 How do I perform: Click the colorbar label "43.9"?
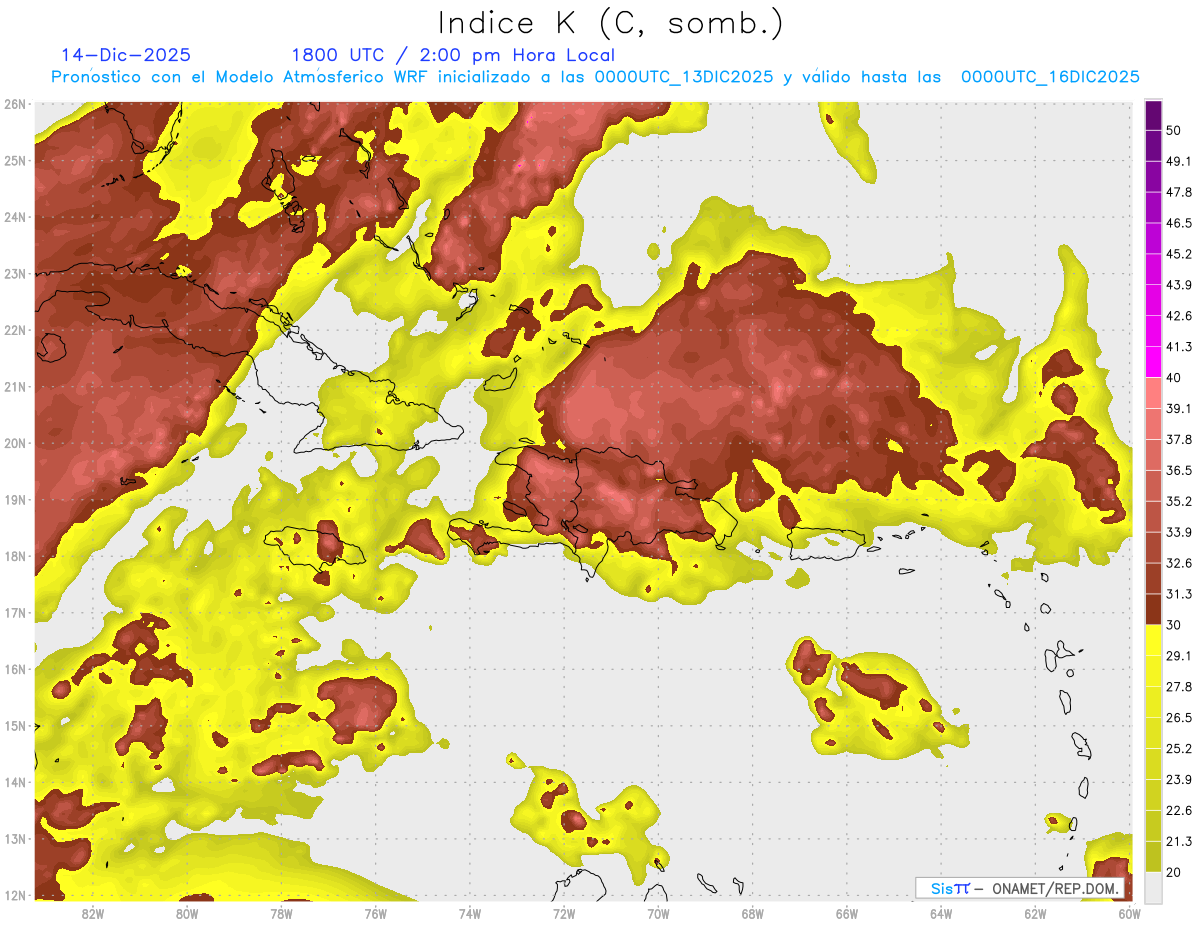(x=1178, y=285)
